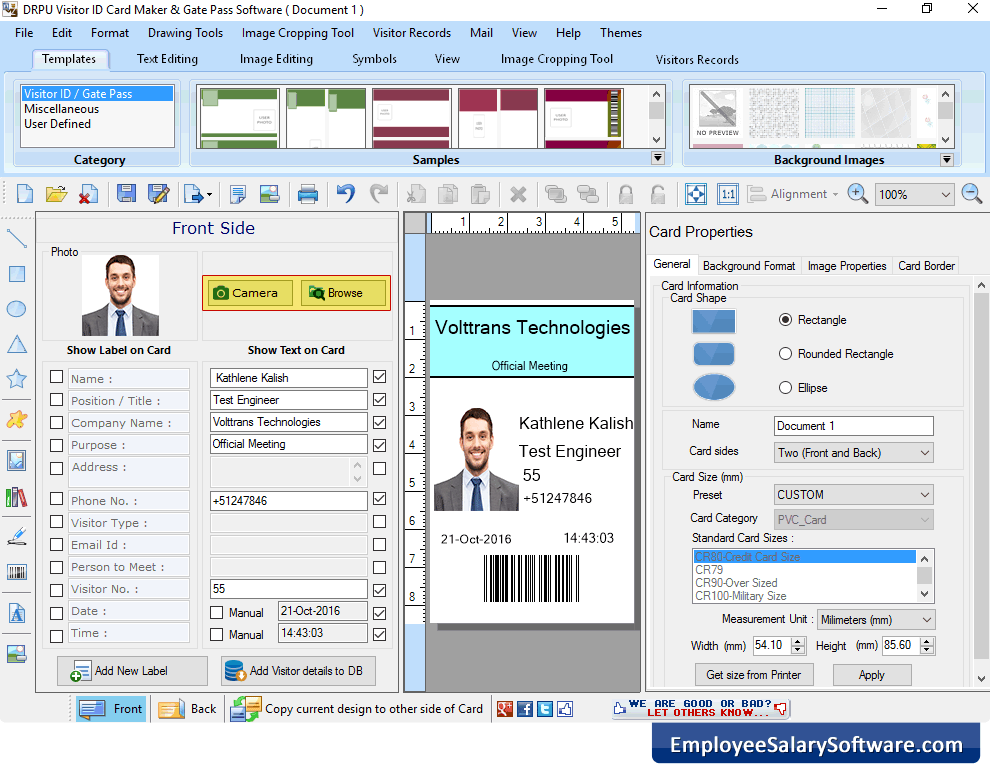Select the Rectangle drawing tool
990x764 pixels.
(x=16, y=271)
